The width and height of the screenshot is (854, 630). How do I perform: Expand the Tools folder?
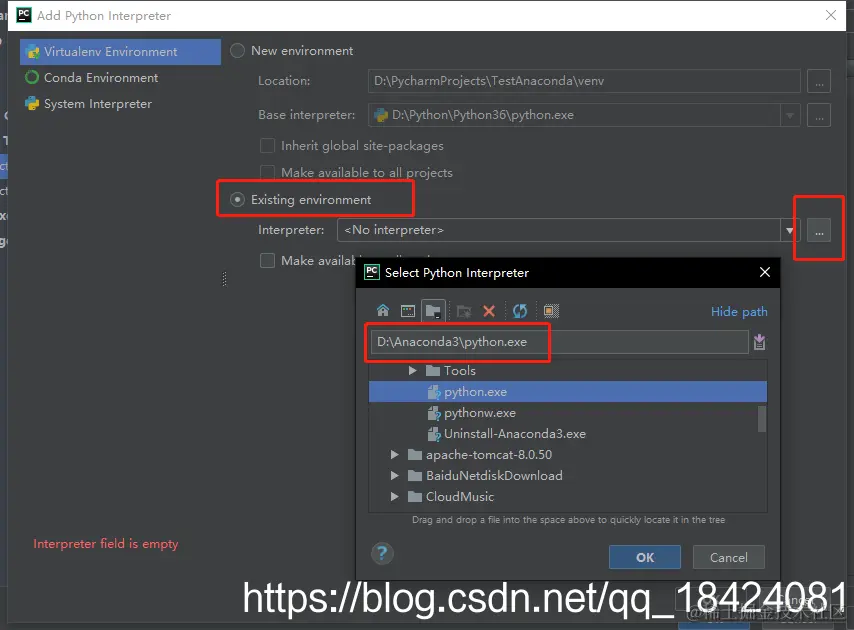[x=413, y=371]
